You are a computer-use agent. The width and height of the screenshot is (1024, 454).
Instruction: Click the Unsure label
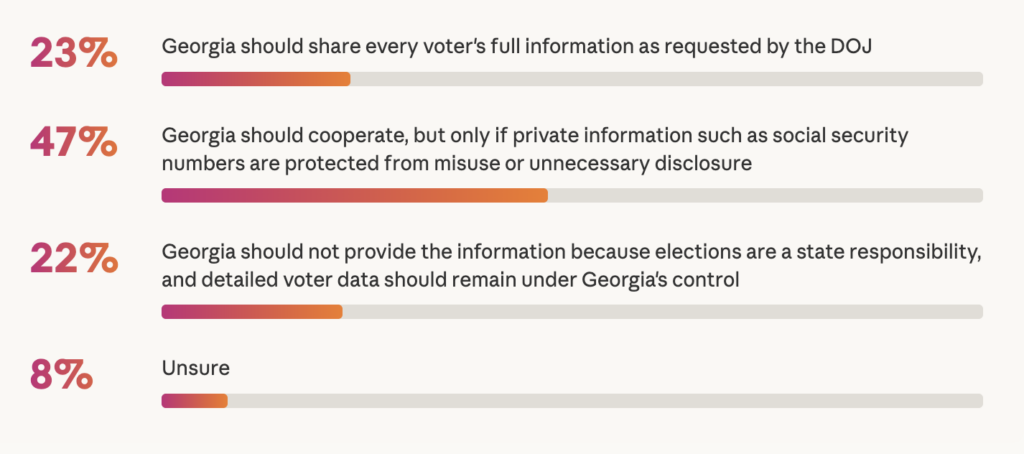196,368
